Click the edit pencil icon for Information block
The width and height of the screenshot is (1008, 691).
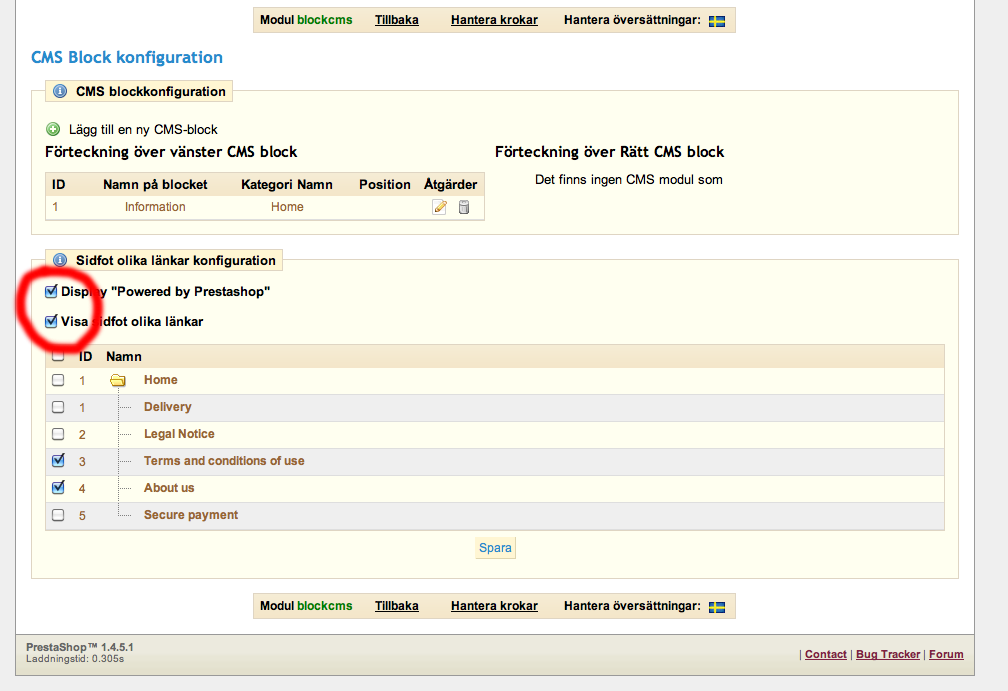tap(440, 207)
